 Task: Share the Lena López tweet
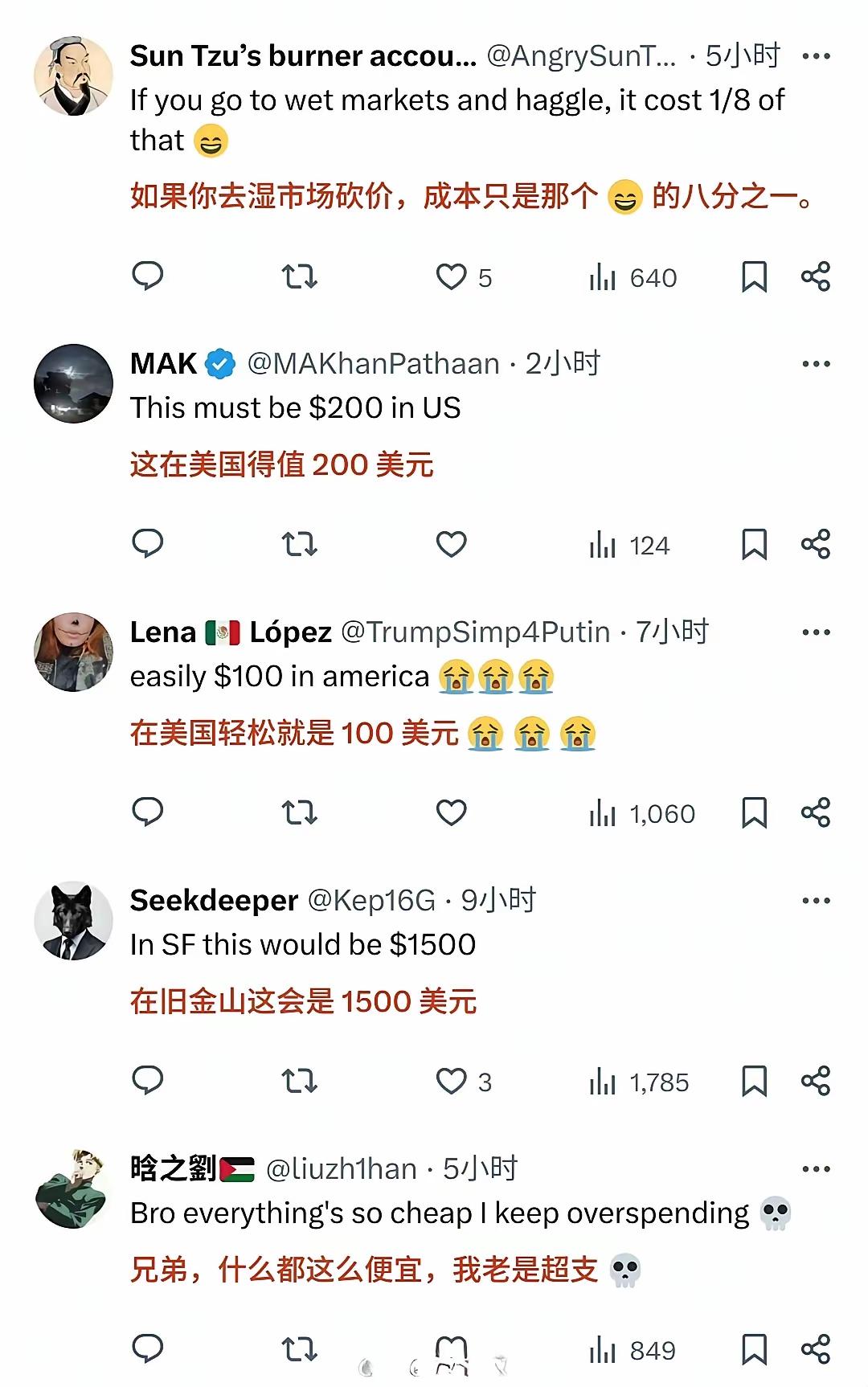[816, 812]
